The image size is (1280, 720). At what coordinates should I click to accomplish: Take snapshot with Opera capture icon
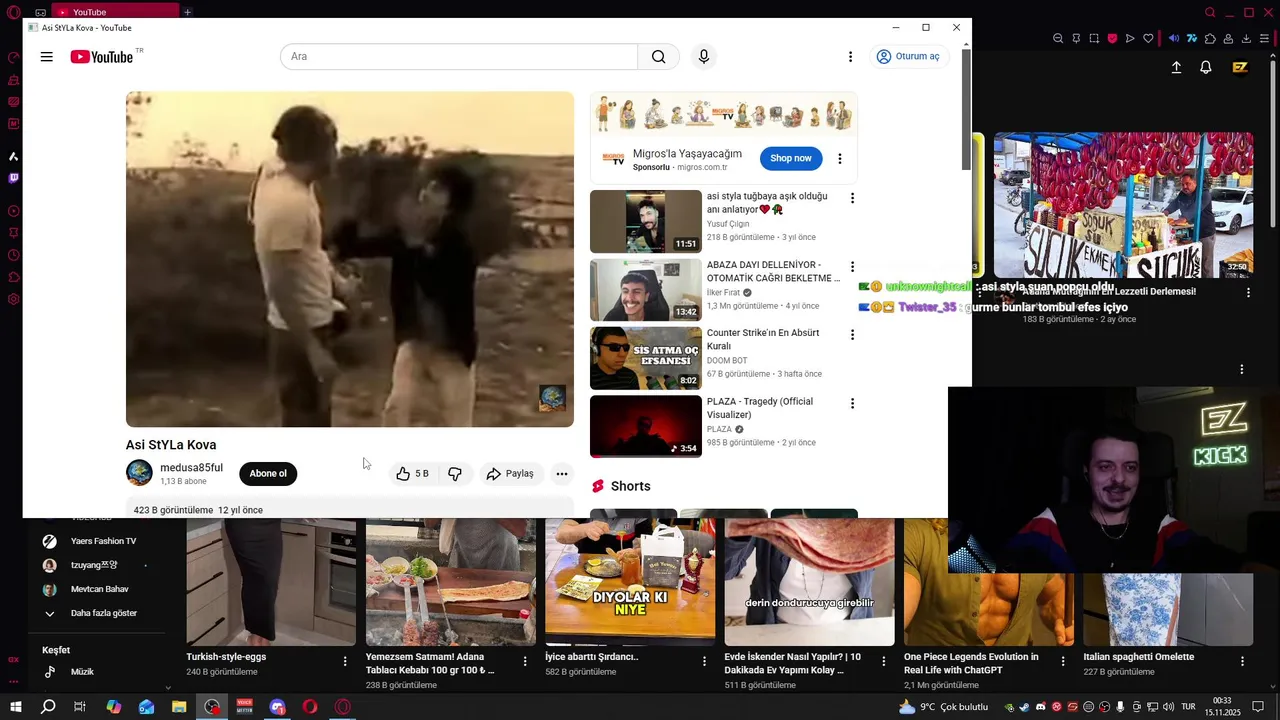click(x=1094, y=39)
